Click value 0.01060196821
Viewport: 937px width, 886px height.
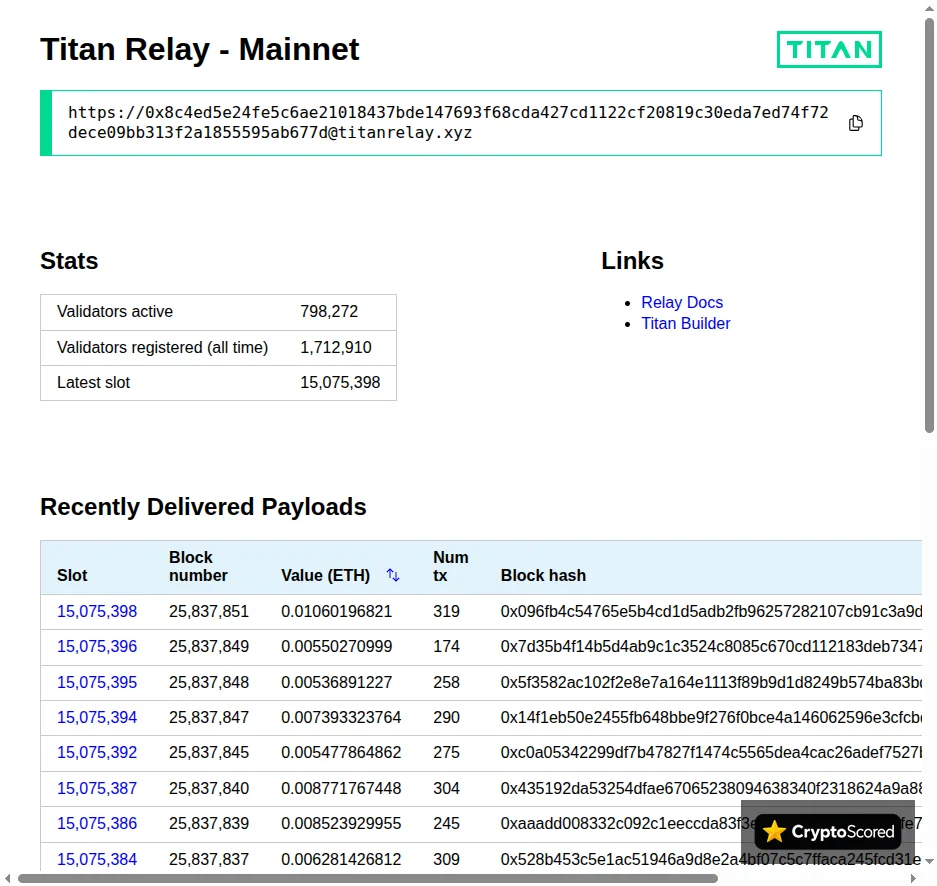(336, 611)
